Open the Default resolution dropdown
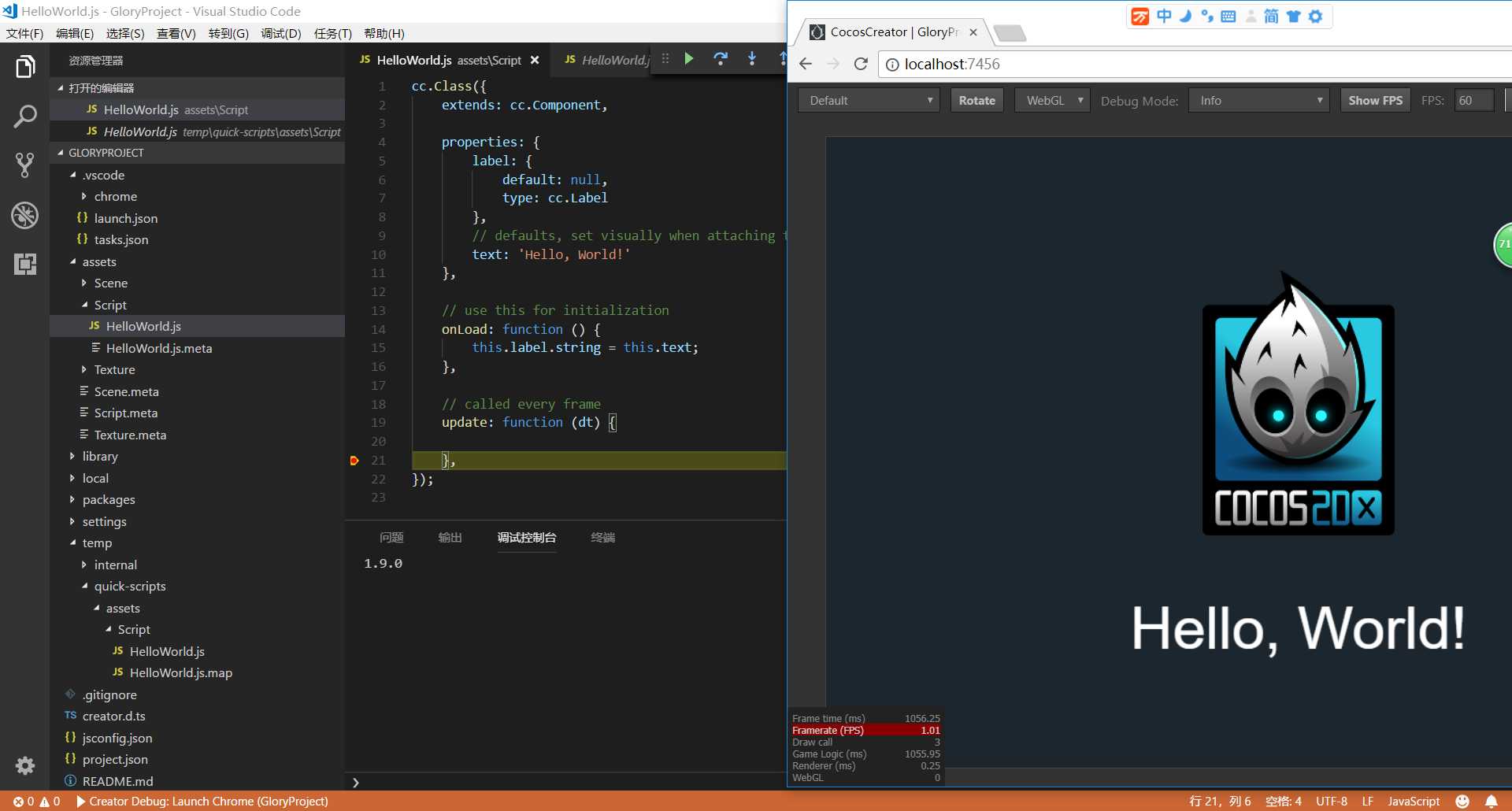The image size is (1512, 811). tap(869, 101)
